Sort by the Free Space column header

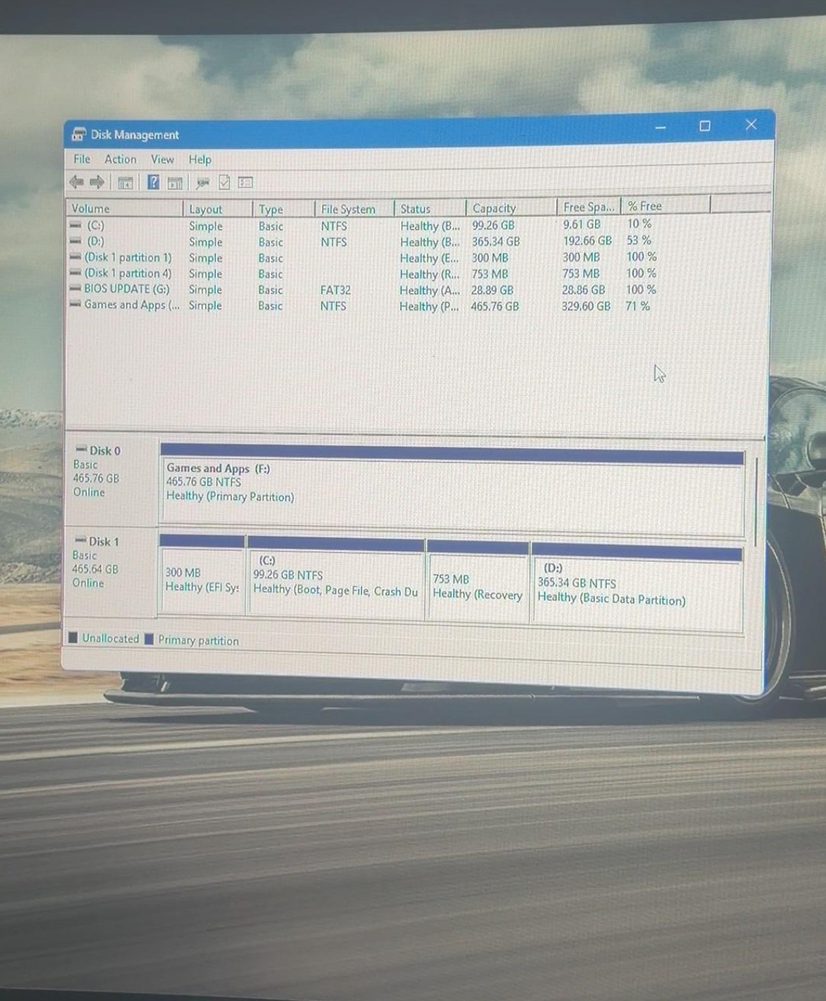click(x=589, y=207)
